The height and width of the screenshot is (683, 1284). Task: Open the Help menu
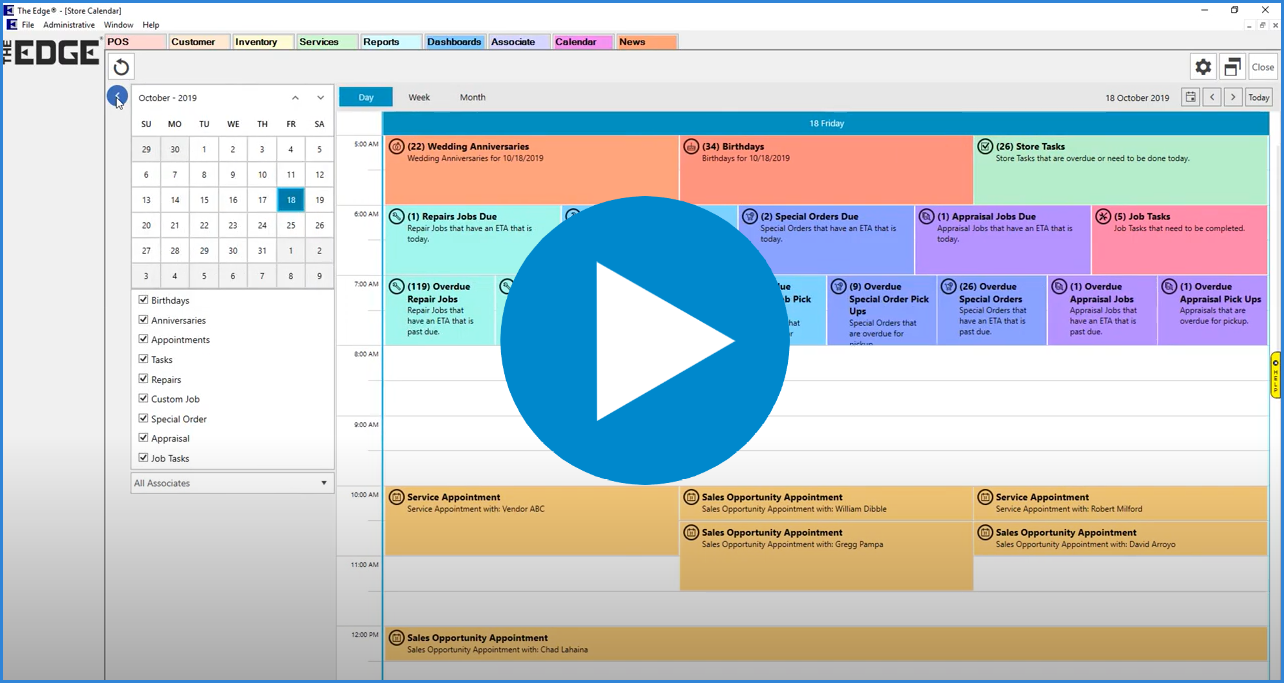[x=151, y=25]
